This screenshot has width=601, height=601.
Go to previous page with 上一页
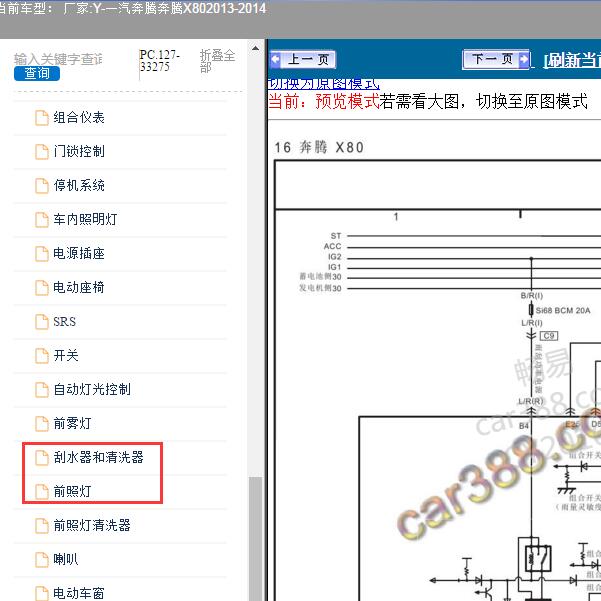[303, 59]
